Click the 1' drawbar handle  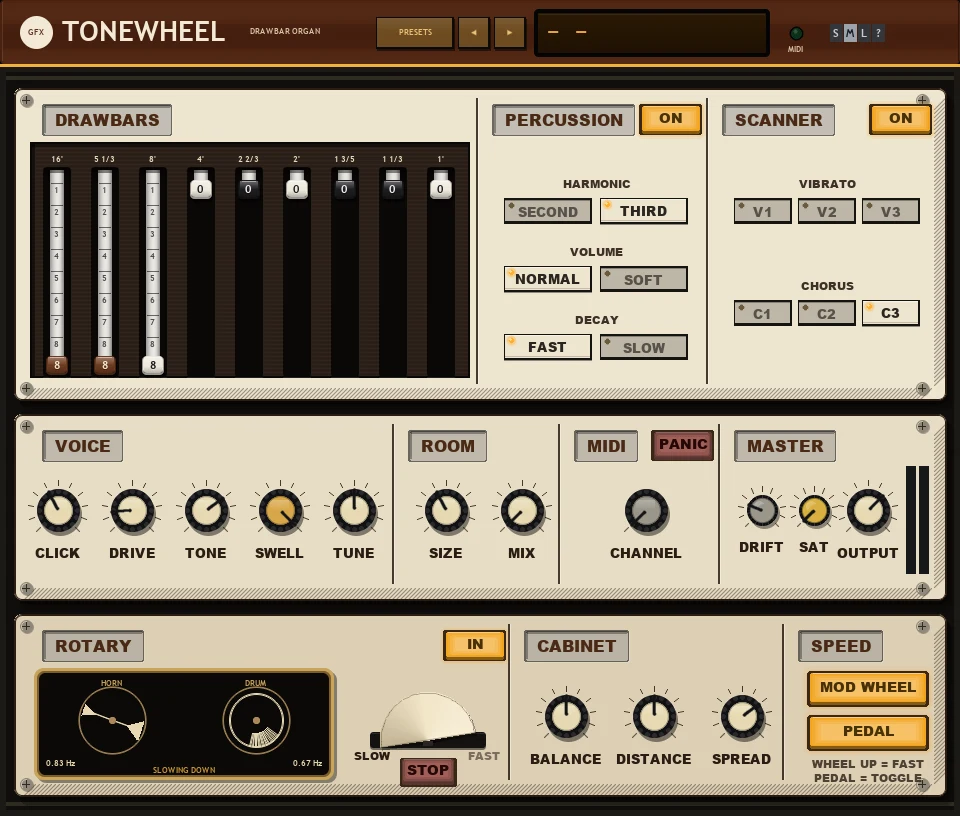(440, 189)
